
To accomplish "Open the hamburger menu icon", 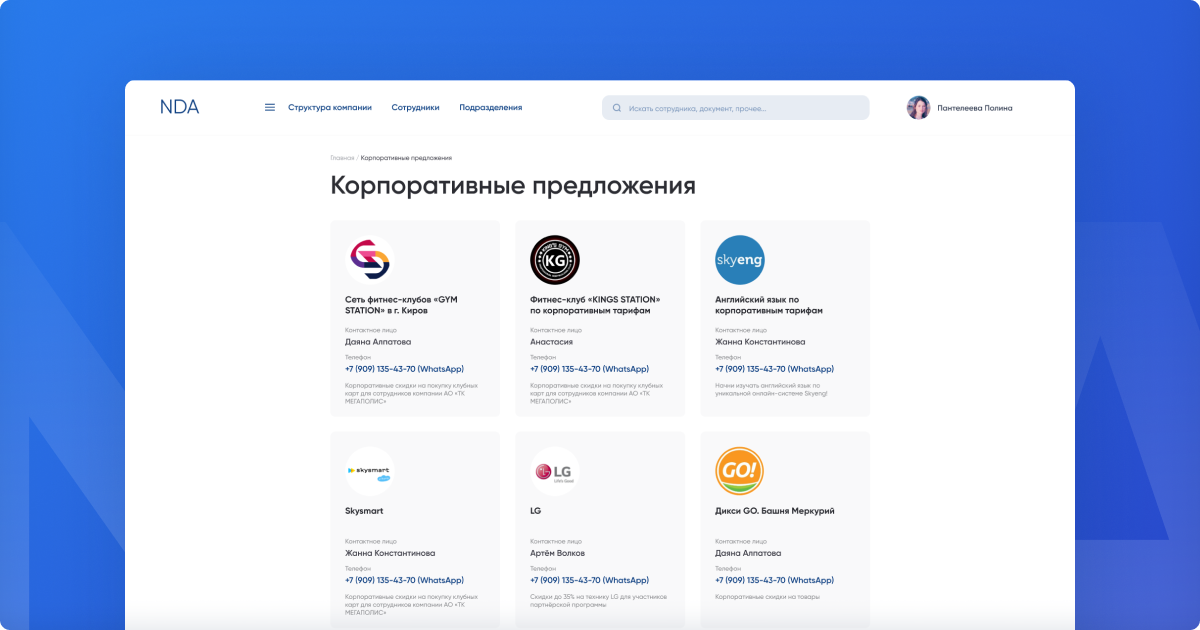I will click(x=269, y=107).
